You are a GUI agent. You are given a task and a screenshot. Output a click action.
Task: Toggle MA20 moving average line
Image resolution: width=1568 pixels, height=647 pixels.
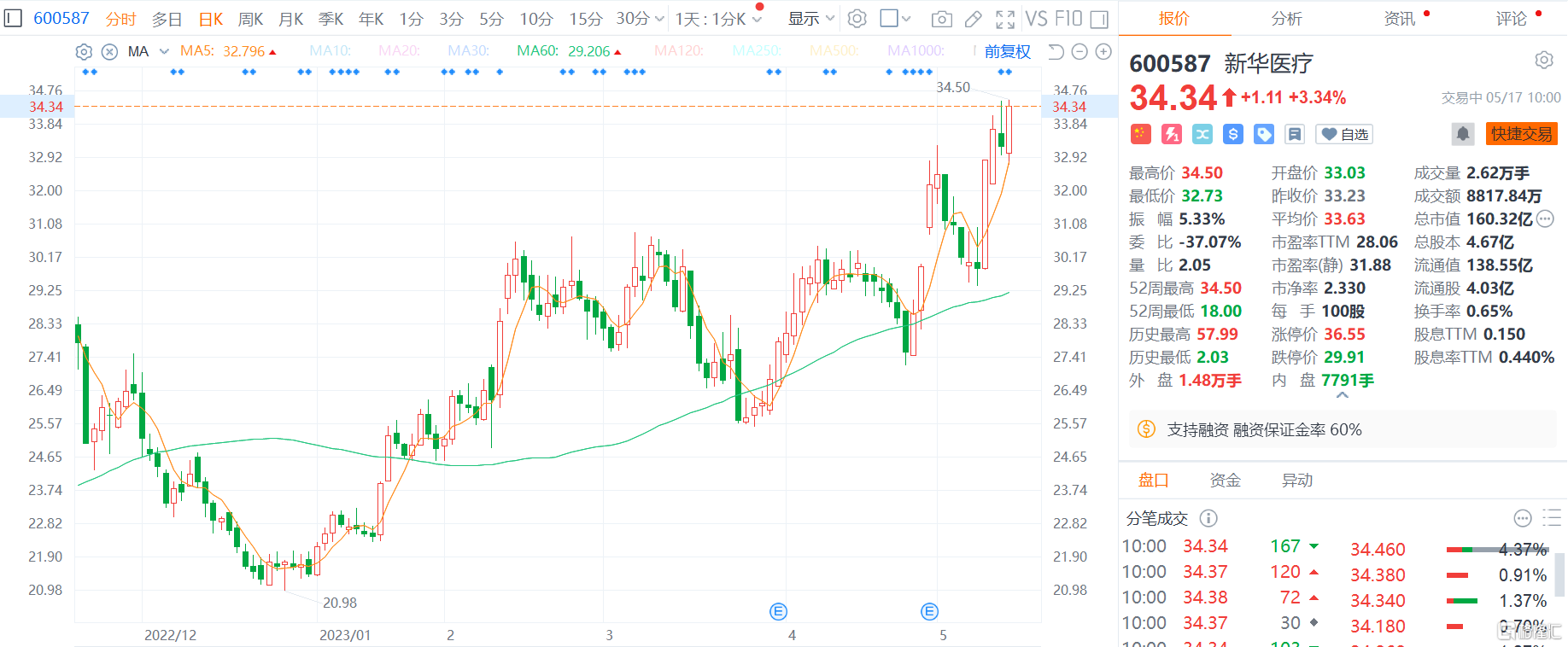tap(399, 51)
